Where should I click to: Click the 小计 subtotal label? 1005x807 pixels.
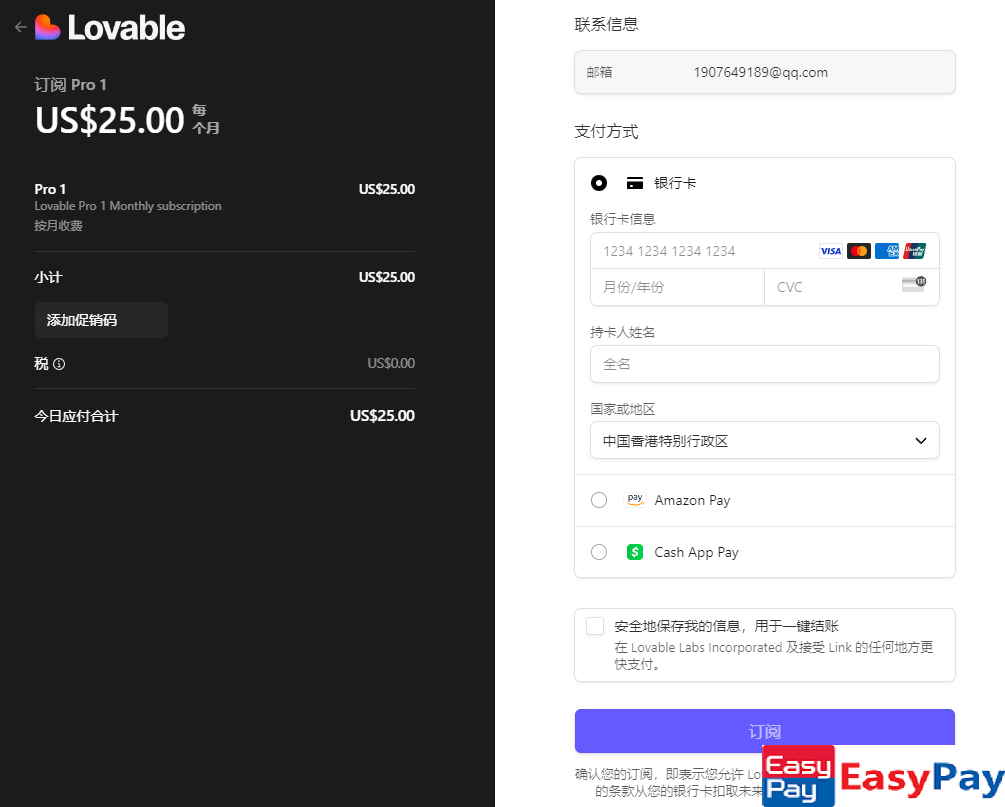48,278
